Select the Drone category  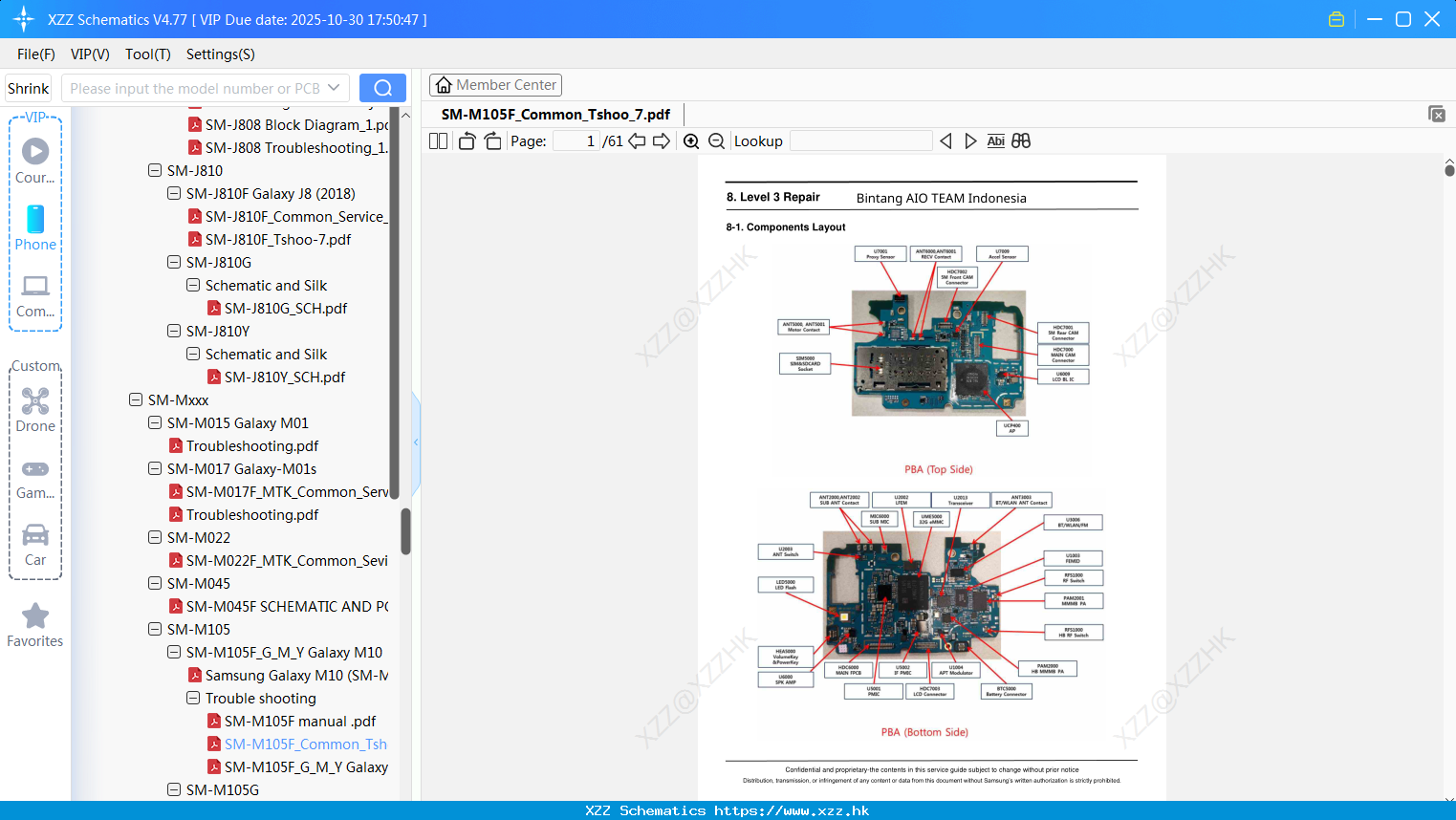click(35, 410)
